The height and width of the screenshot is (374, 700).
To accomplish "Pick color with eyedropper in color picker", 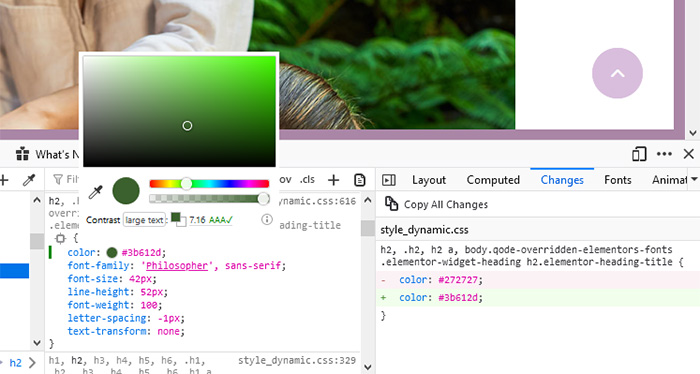I will point(96,192).
